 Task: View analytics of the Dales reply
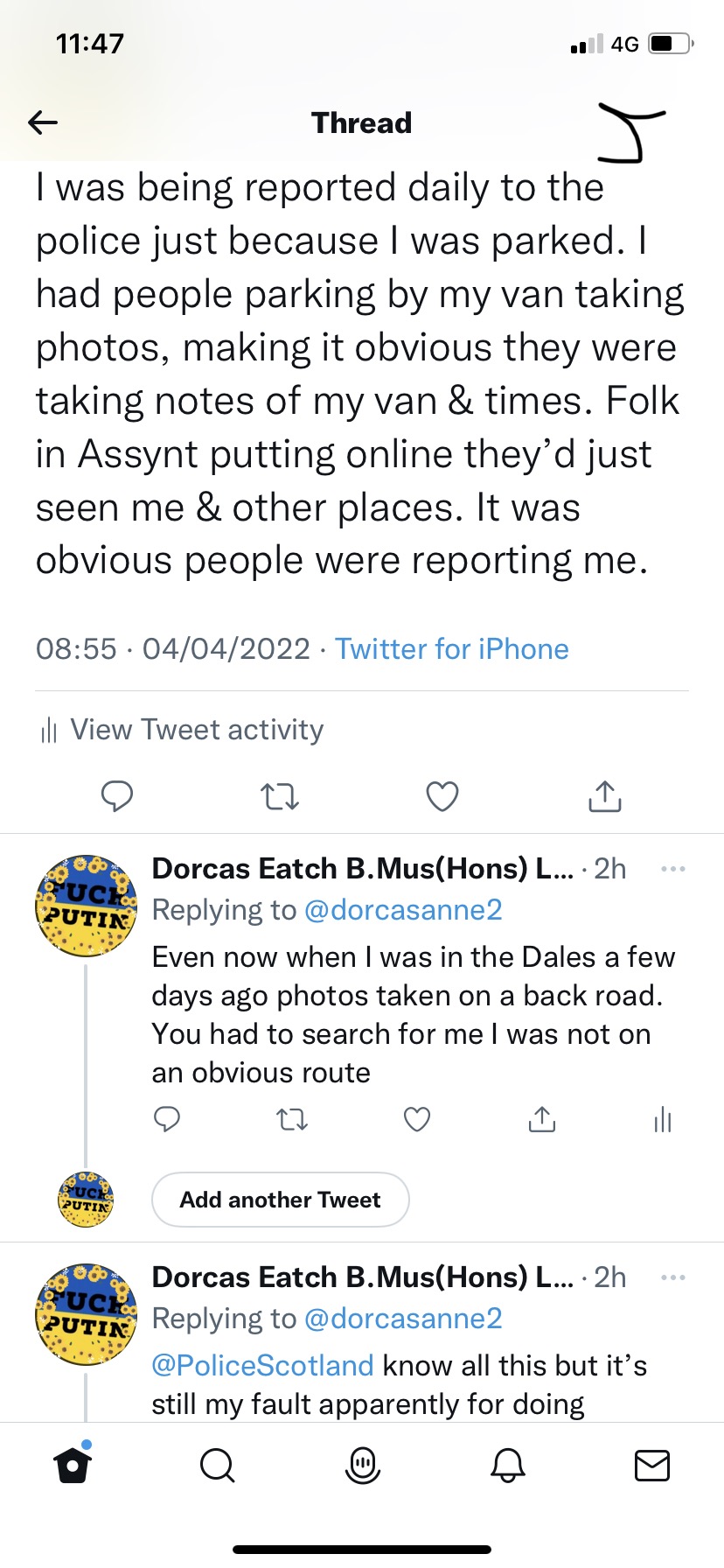pos(663,1119)
